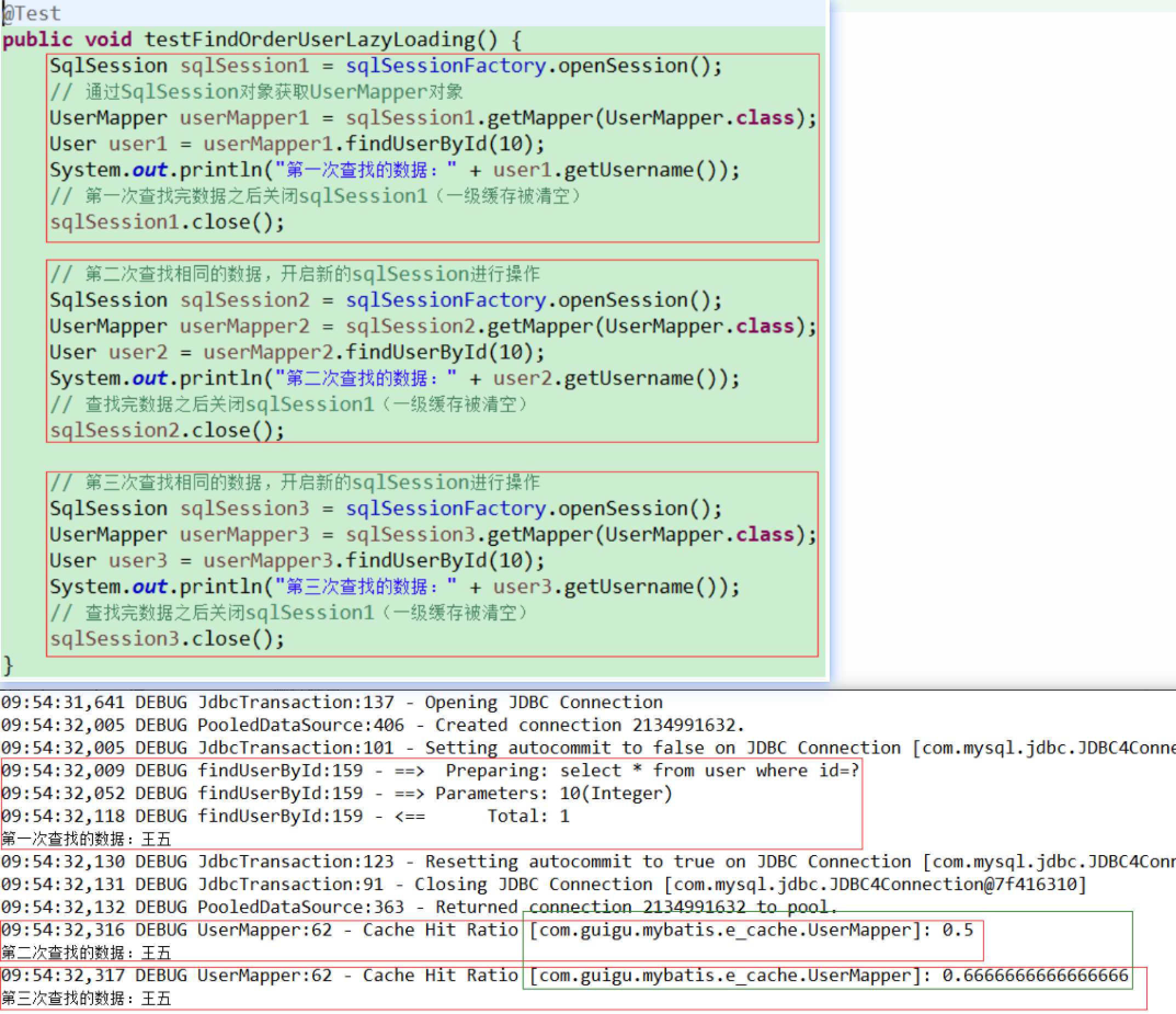Click the 'Closing JDBC Connection' log line
This screenshot has height=1014, width=1176.
(x=543, y=884)
